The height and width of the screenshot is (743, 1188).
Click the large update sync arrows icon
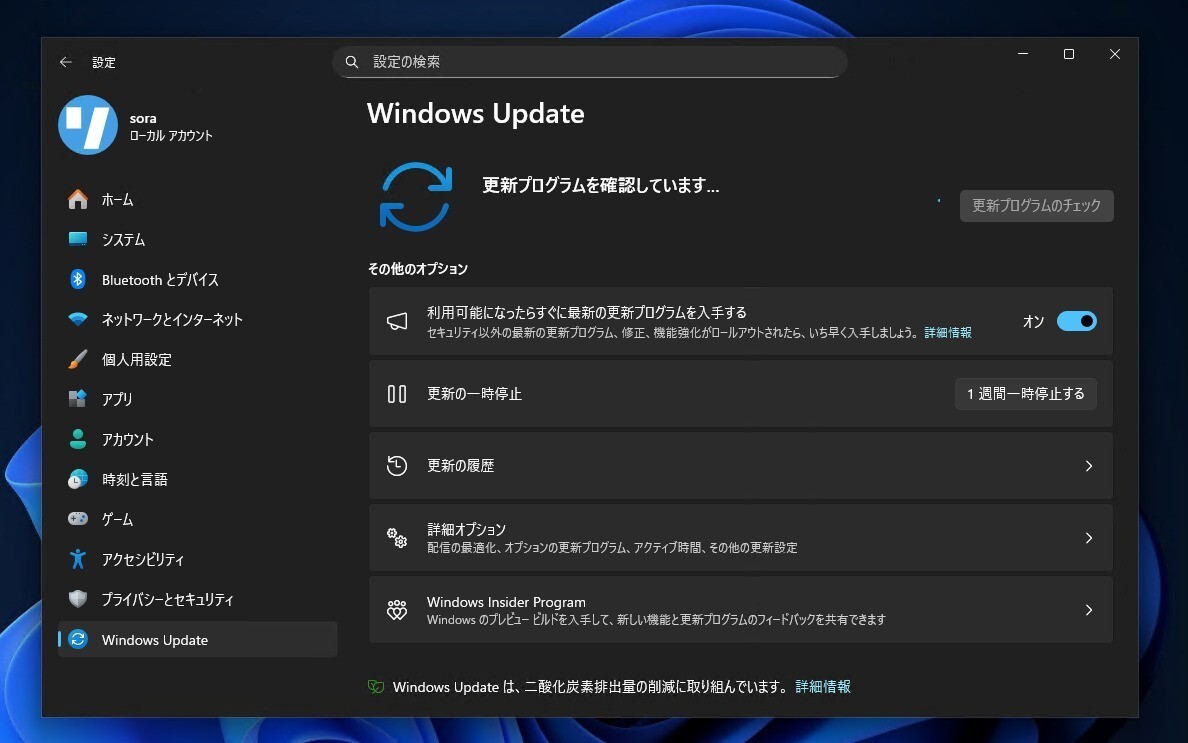tap(416, 197)
